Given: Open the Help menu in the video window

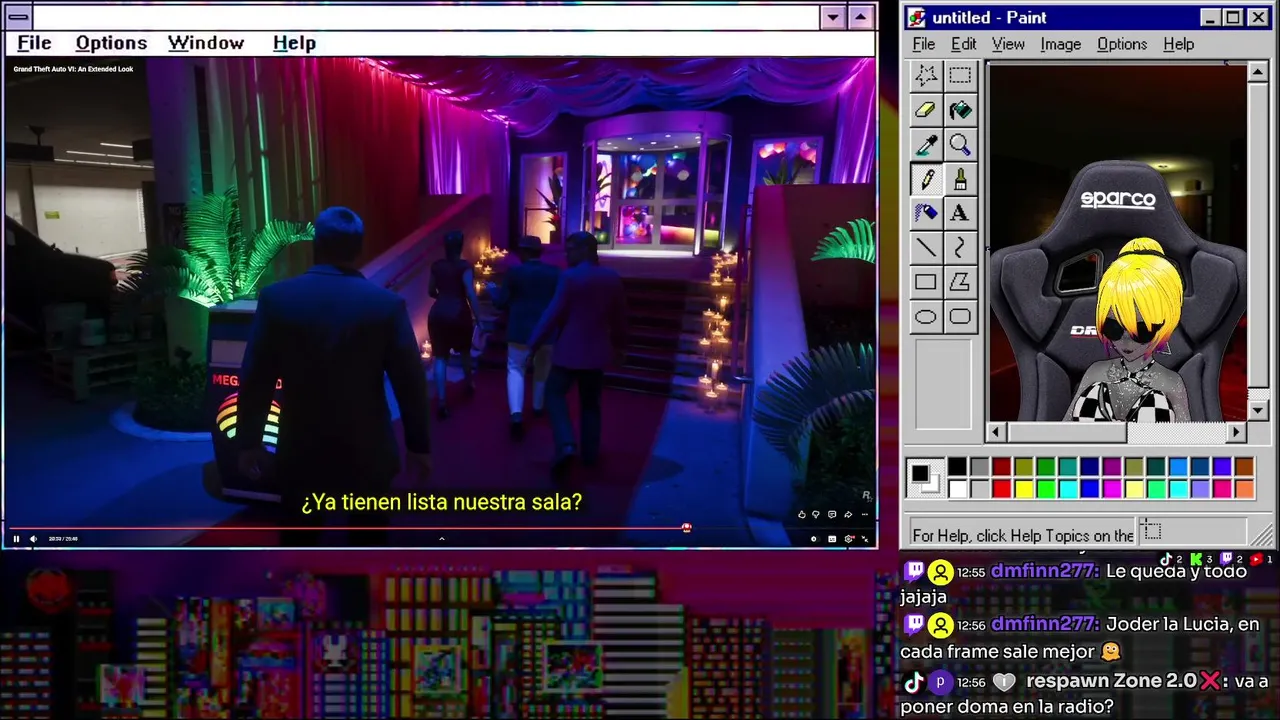Looking at the screenshot, I should click(x=294, y=43).
